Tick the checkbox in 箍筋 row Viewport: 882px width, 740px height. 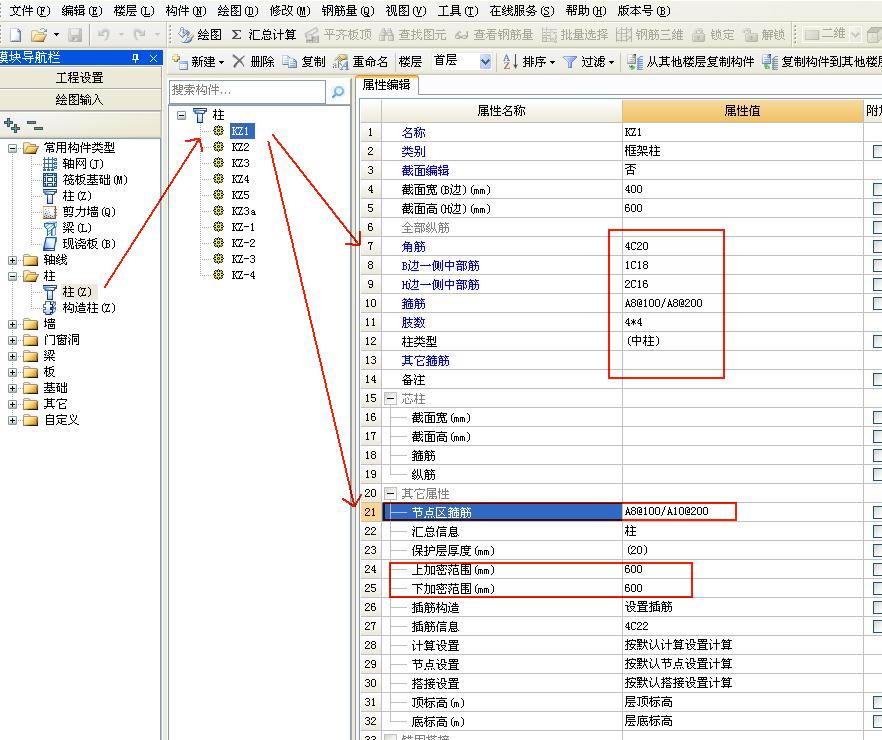[x=877, y=304]
